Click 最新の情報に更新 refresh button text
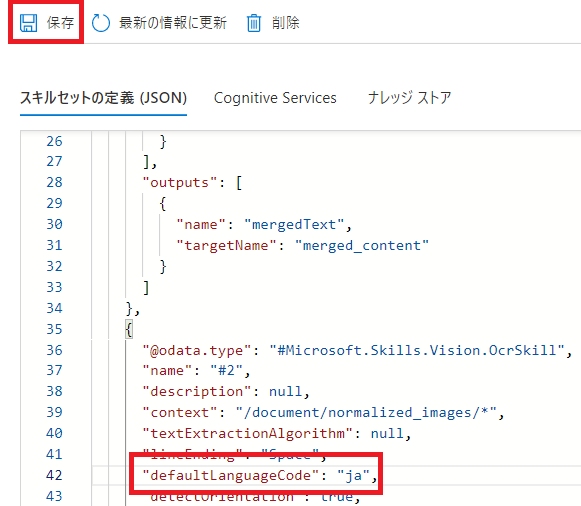The height and width of the screenshot is (506, 581). coord(173,23)
